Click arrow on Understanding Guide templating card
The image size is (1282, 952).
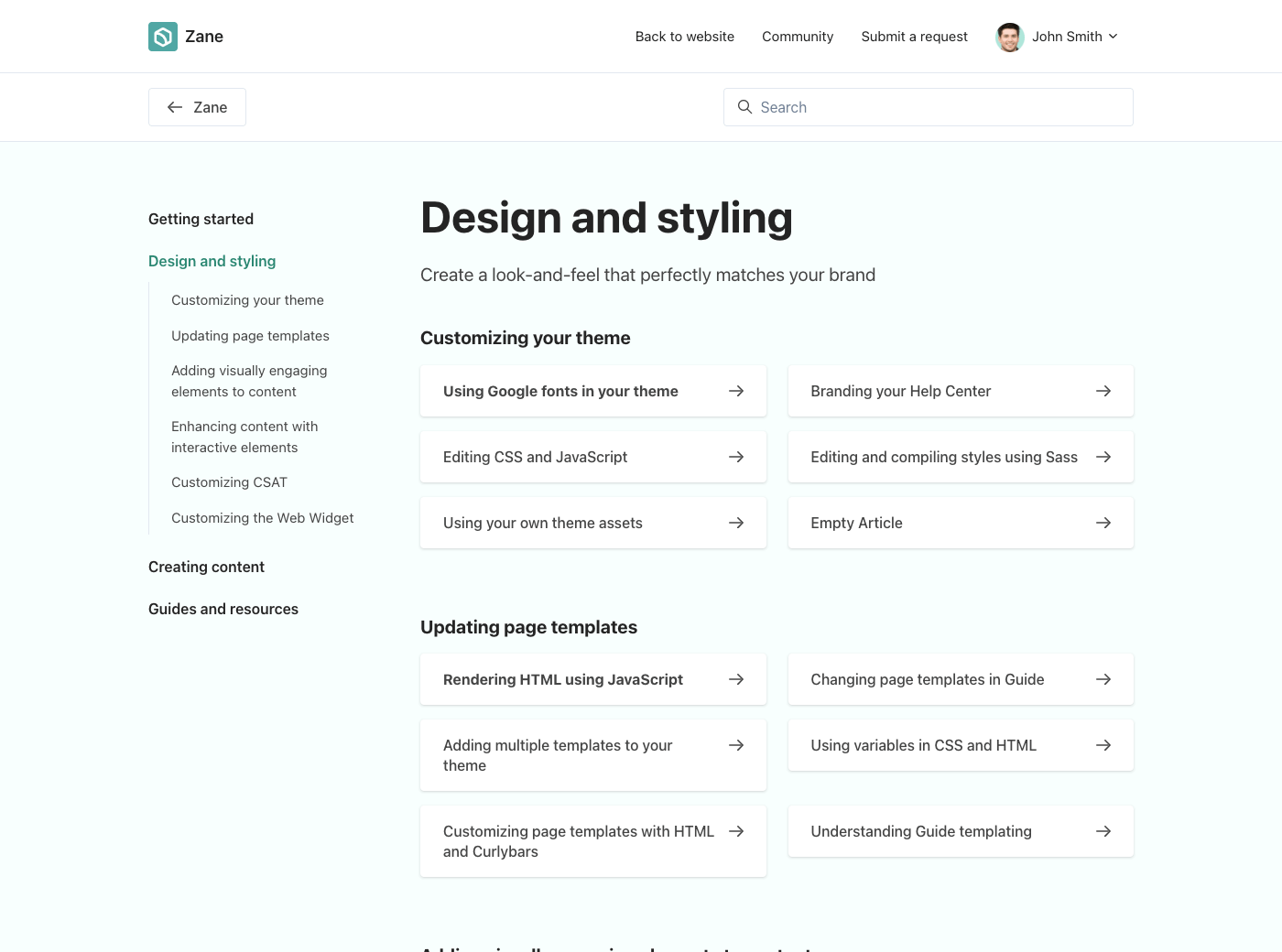(x=1103, y=831)
